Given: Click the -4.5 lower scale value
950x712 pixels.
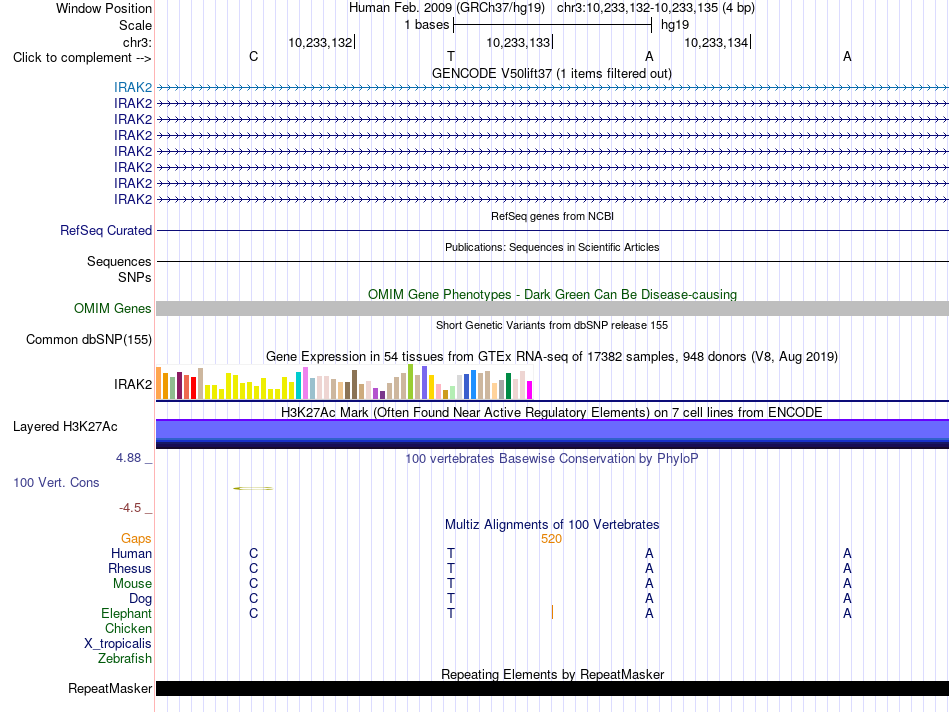Looking at the screenshot, I should [130, 508].
